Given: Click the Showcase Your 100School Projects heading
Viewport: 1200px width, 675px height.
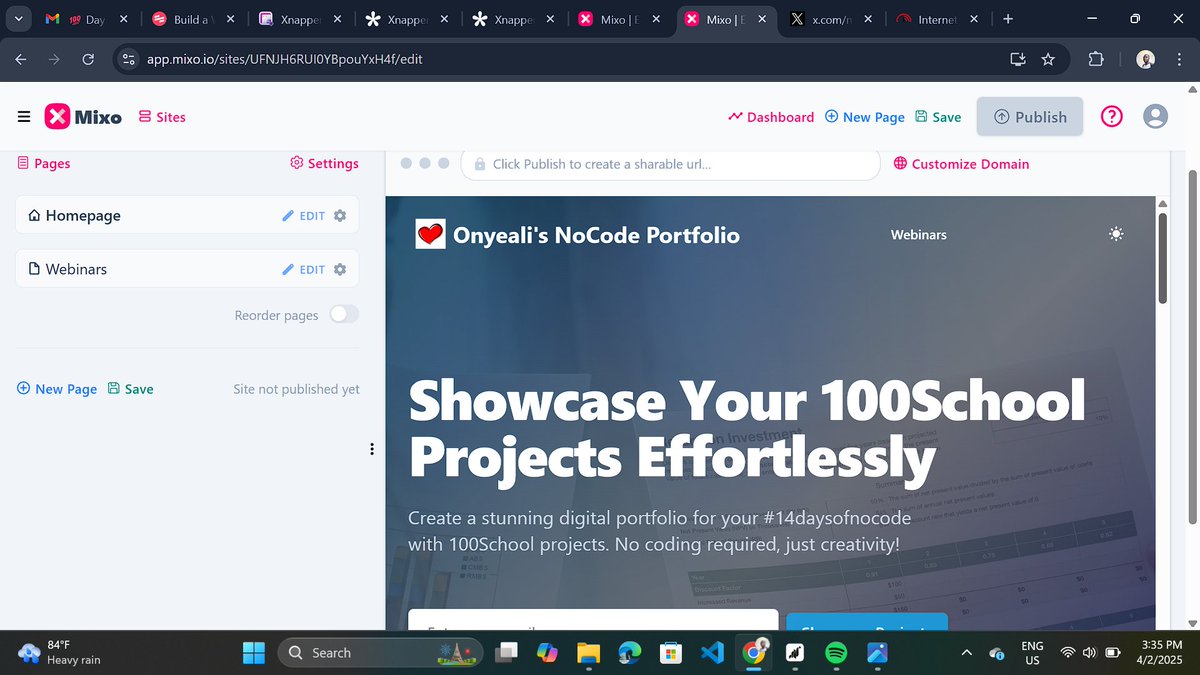Looking at the screenshot, I should (x=747, y=429).
